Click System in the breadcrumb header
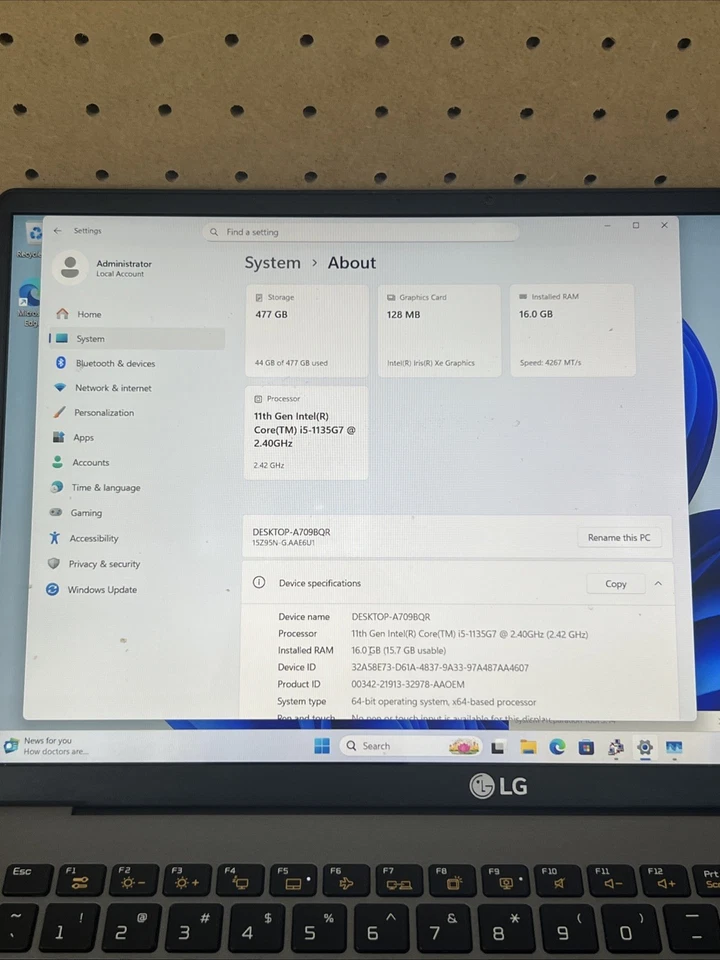720x960 pixels. click(272, 263)
